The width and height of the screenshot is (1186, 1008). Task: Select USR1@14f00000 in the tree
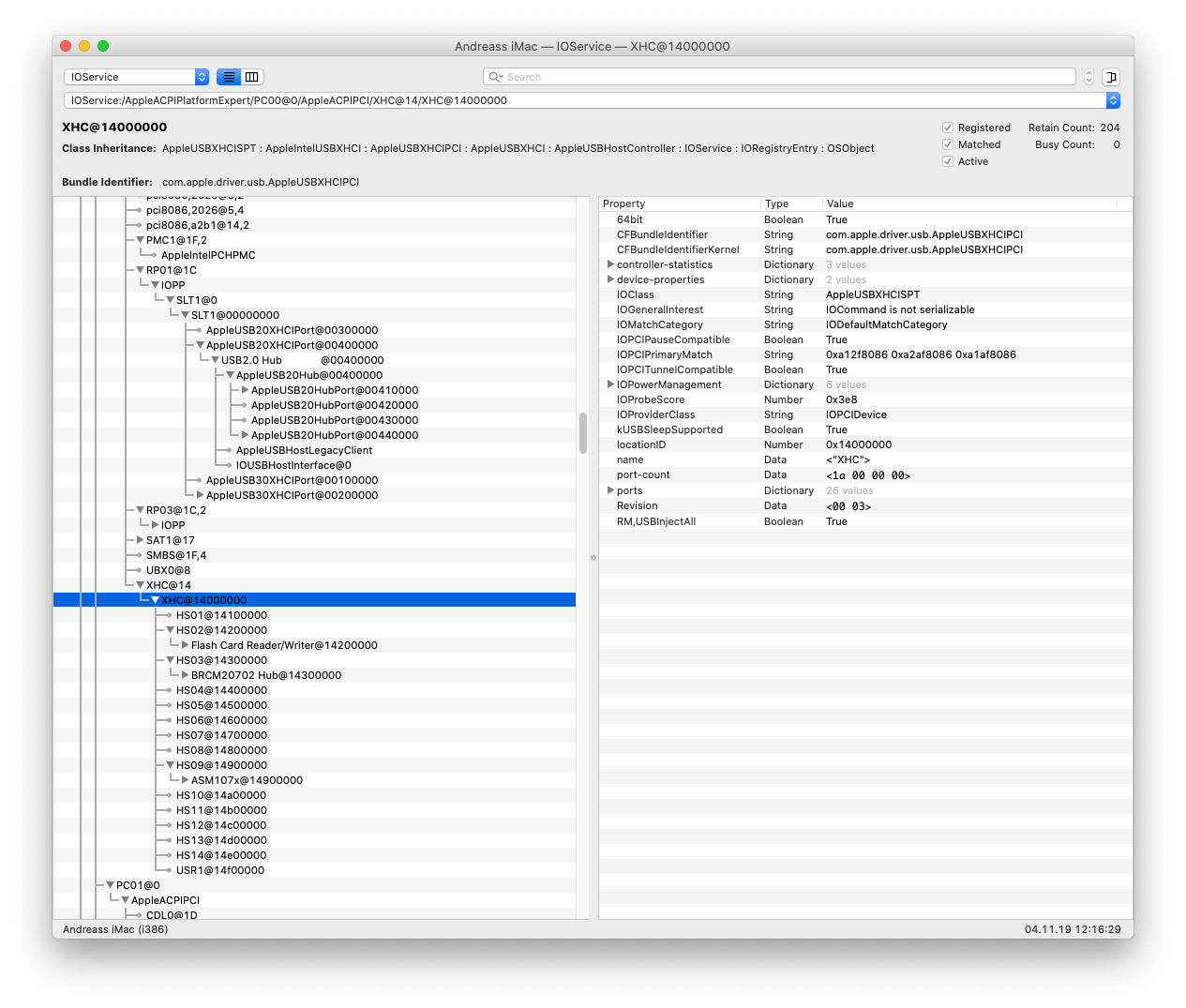pos(220,870)
